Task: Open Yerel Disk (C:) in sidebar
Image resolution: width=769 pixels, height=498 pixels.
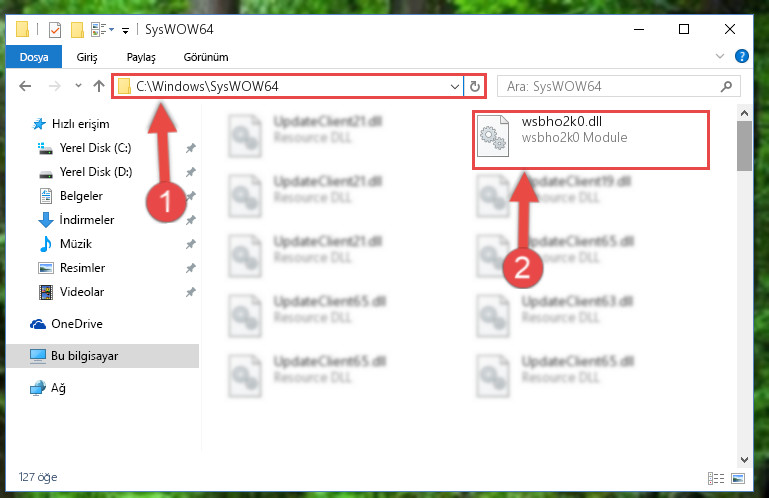Action: click(x=95, y=148)
